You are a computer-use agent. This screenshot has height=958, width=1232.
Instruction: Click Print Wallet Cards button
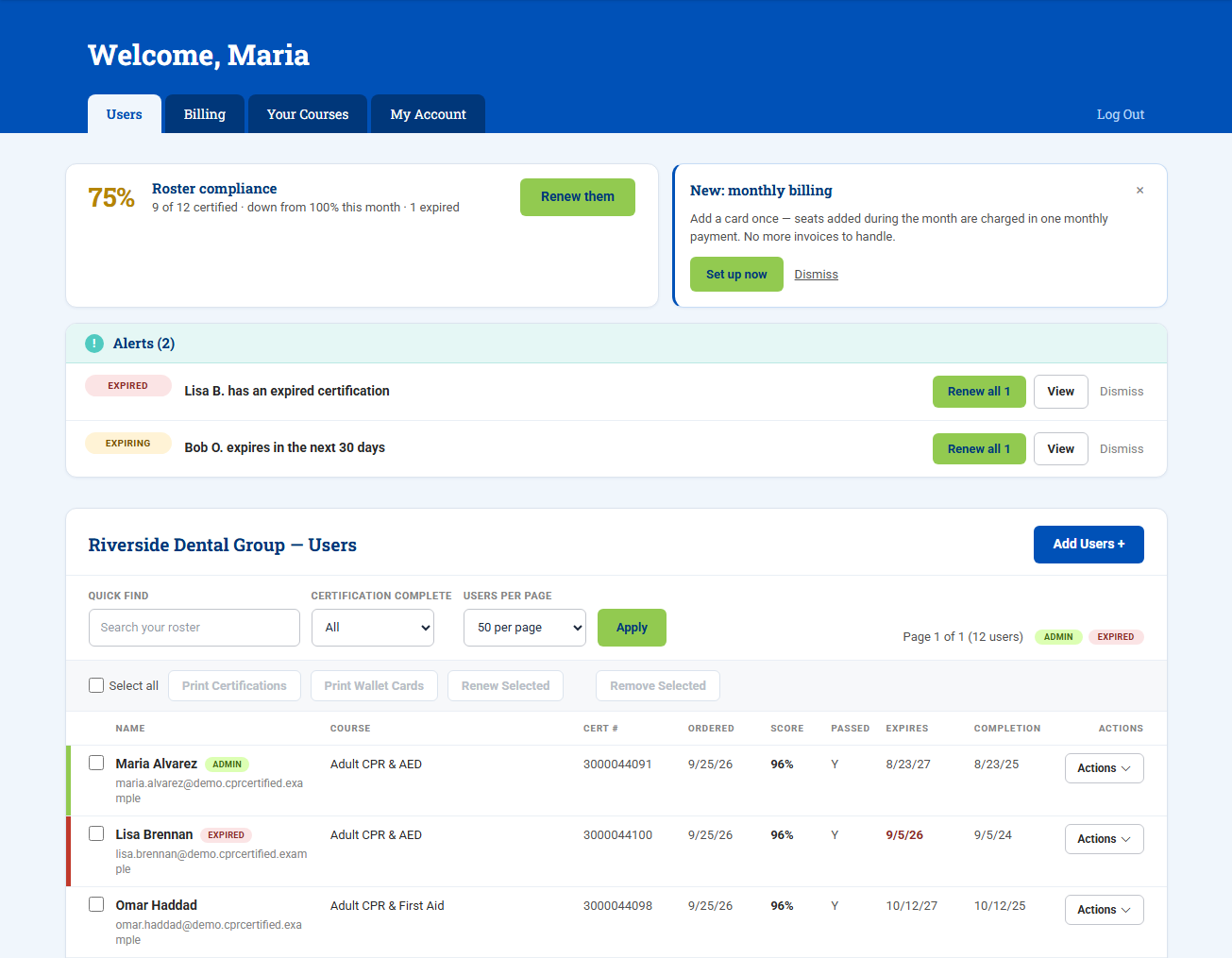374,686
